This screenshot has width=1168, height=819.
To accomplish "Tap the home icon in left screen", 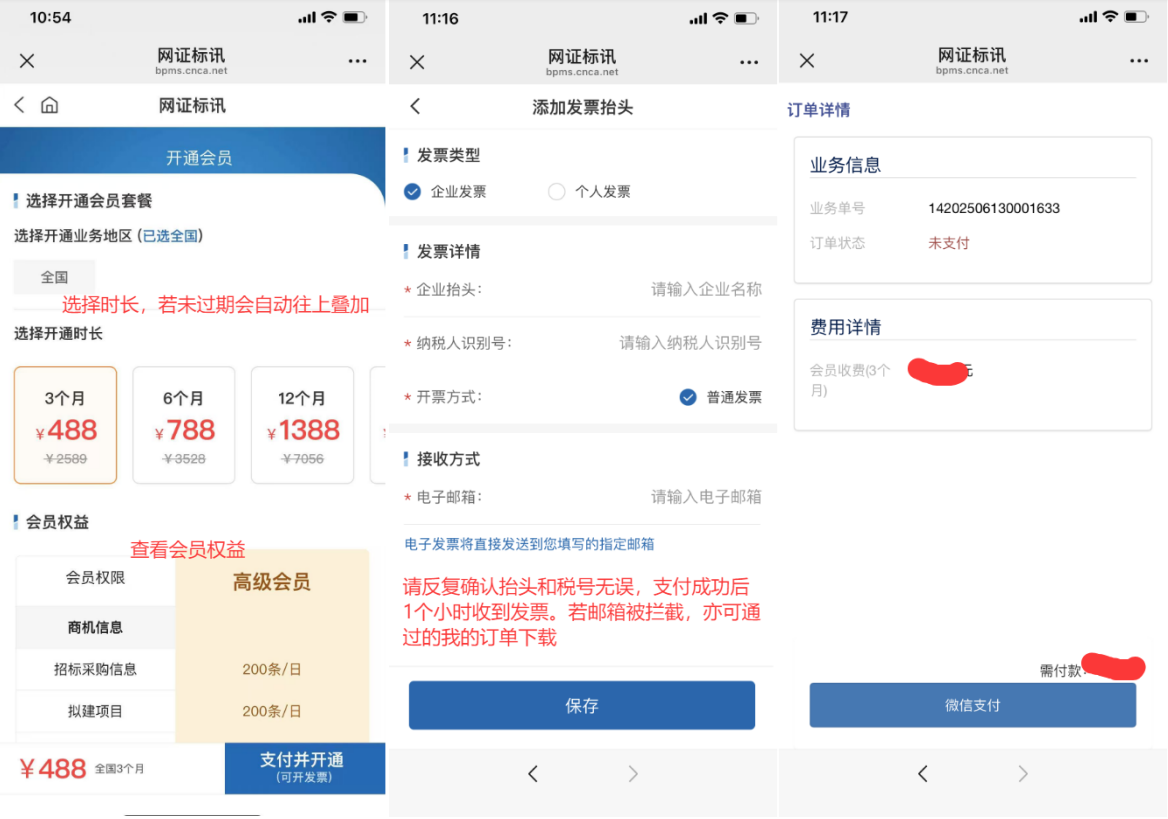I will tap(49, 105).
